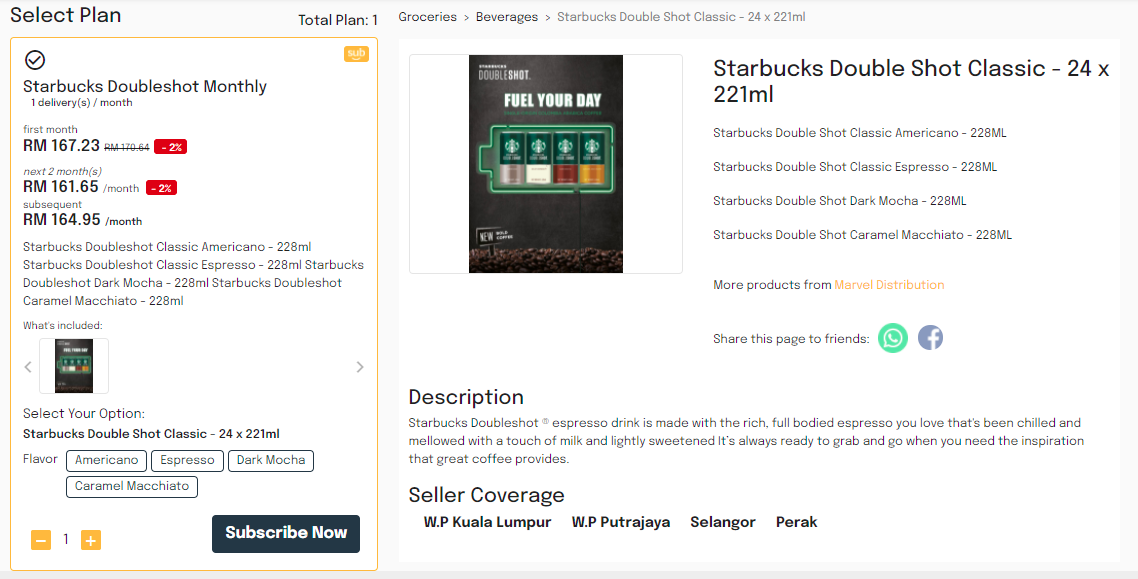Open the Groceries breadcrumb
Screen dimensions: 1138x579
(427, 17)
